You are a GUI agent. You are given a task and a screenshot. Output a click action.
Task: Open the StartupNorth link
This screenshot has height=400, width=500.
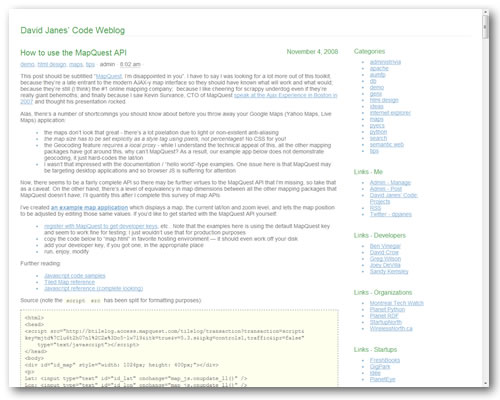[x=386, y=322]
